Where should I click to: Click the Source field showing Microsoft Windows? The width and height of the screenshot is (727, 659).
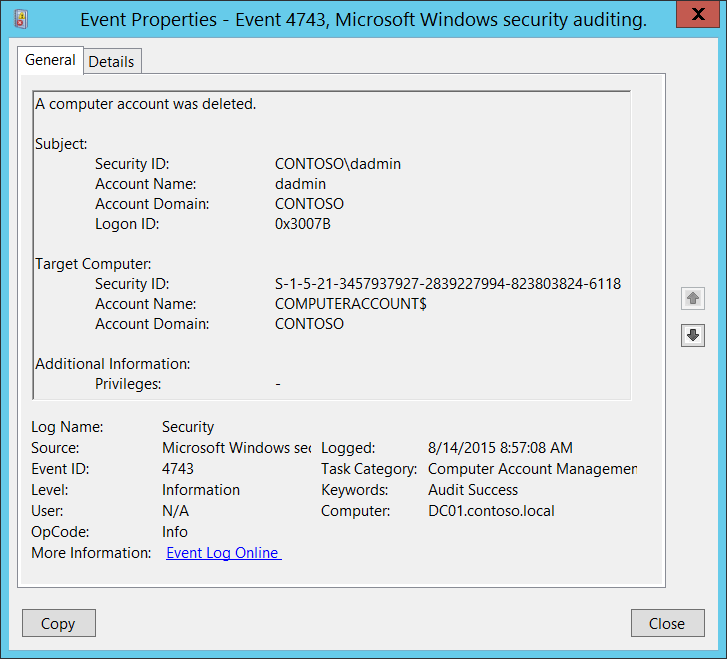click(236, 448)
